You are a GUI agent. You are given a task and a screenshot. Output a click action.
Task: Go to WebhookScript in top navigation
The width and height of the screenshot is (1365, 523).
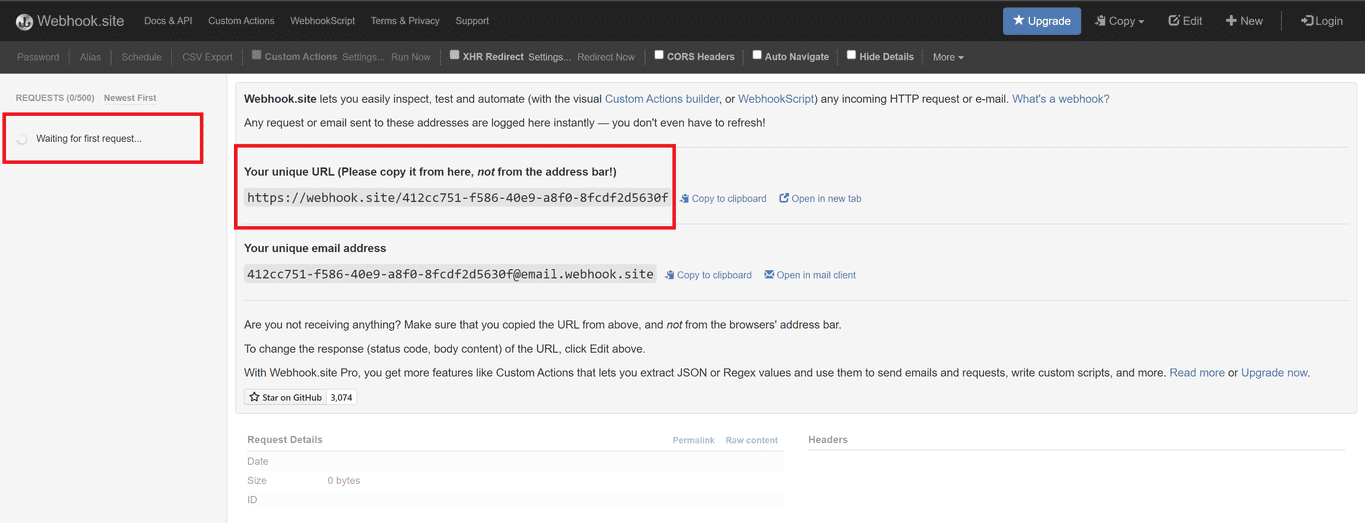pyautogui.click(x=322, y=21)
